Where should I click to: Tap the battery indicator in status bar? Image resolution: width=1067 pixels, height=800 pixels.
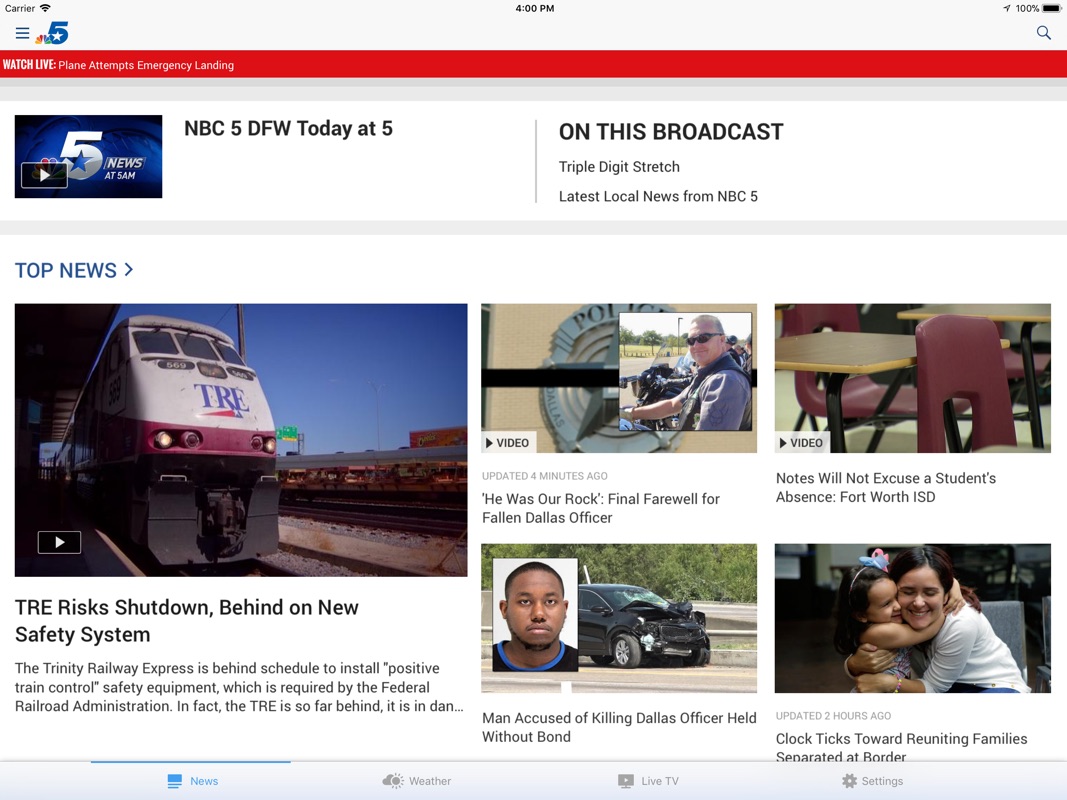point(1051,8)
